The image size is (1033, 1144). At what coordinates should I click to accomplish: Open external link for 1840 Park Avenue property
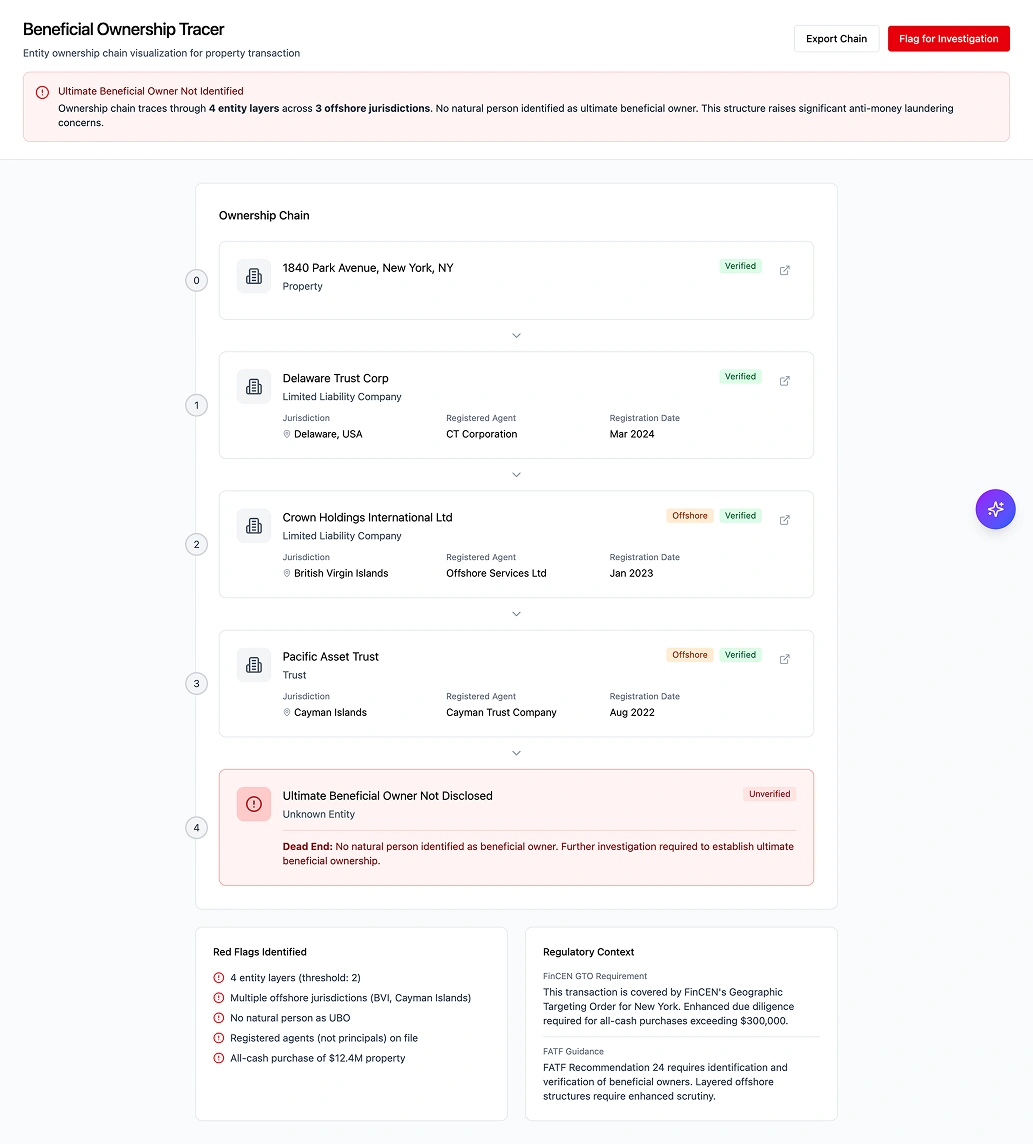click(x=784, y=270)
